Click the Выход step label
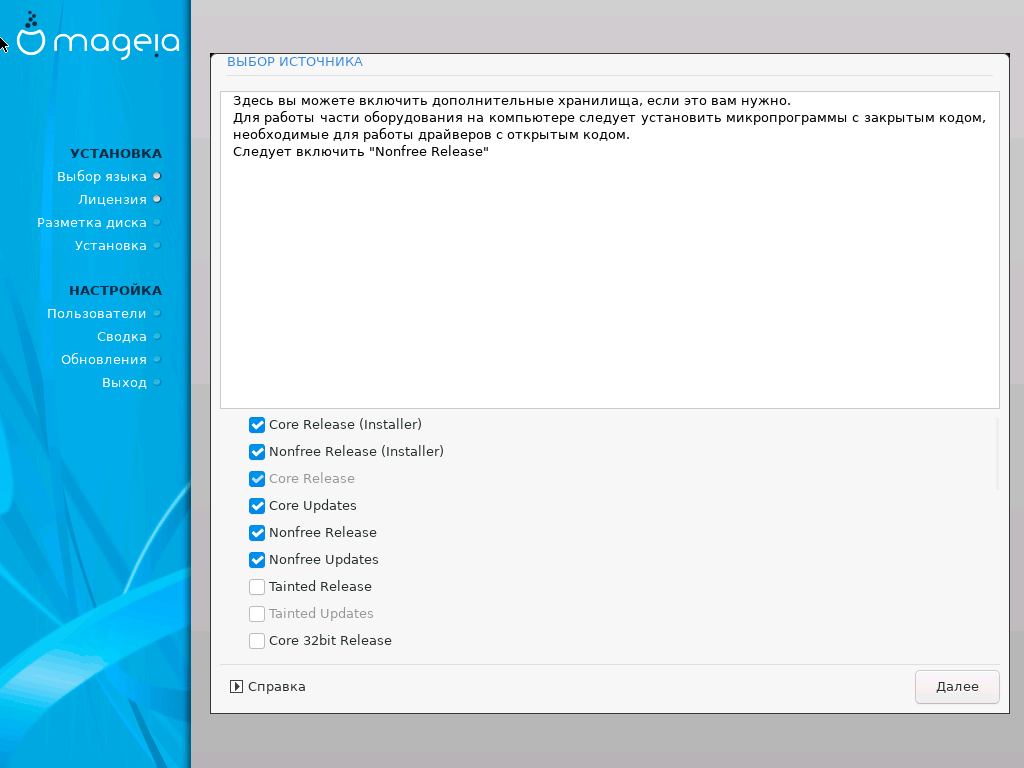The image size is (1024, 768). 124,383
